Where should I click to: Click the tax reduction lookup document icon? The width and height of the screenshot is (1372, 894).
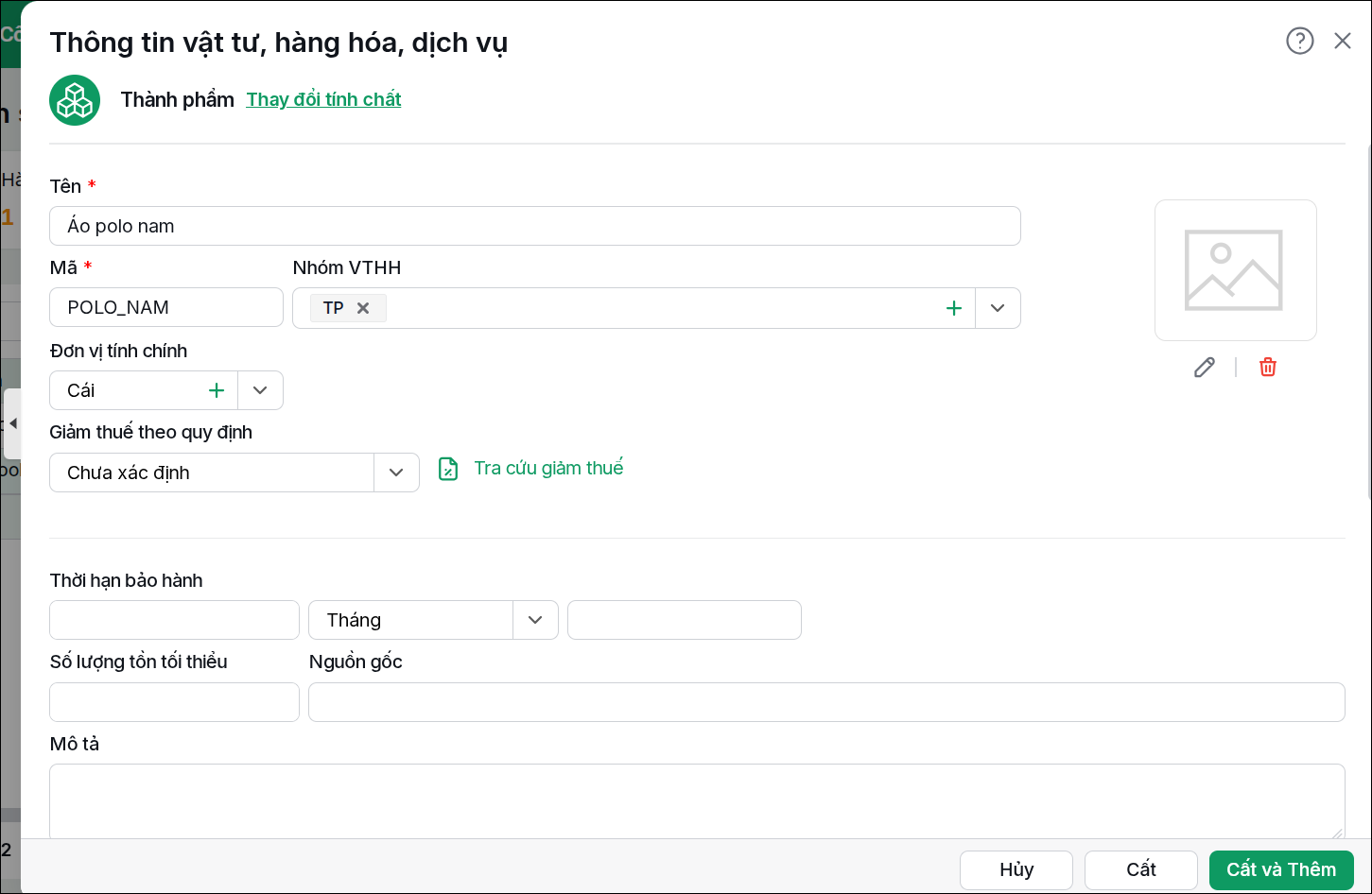pos(448,469)
